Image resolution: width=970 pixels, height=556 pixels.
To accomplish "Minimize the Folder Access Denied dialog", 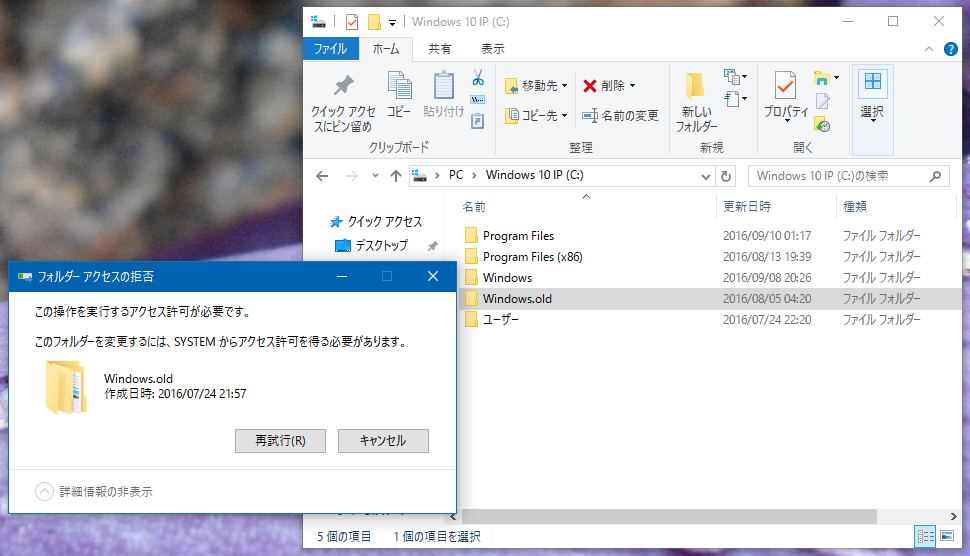I will 341,276.
